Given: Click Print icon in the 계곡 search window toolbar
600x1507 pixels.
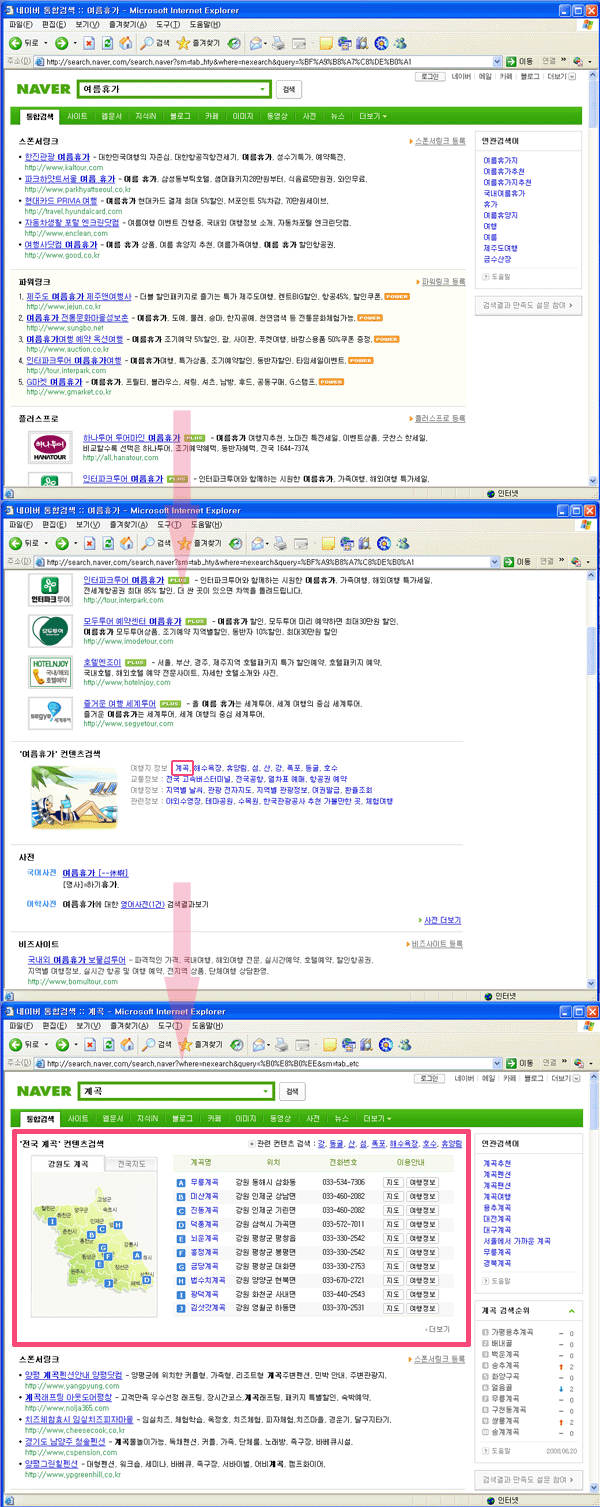Looking at the screenshot, I should click(281, 1044).
